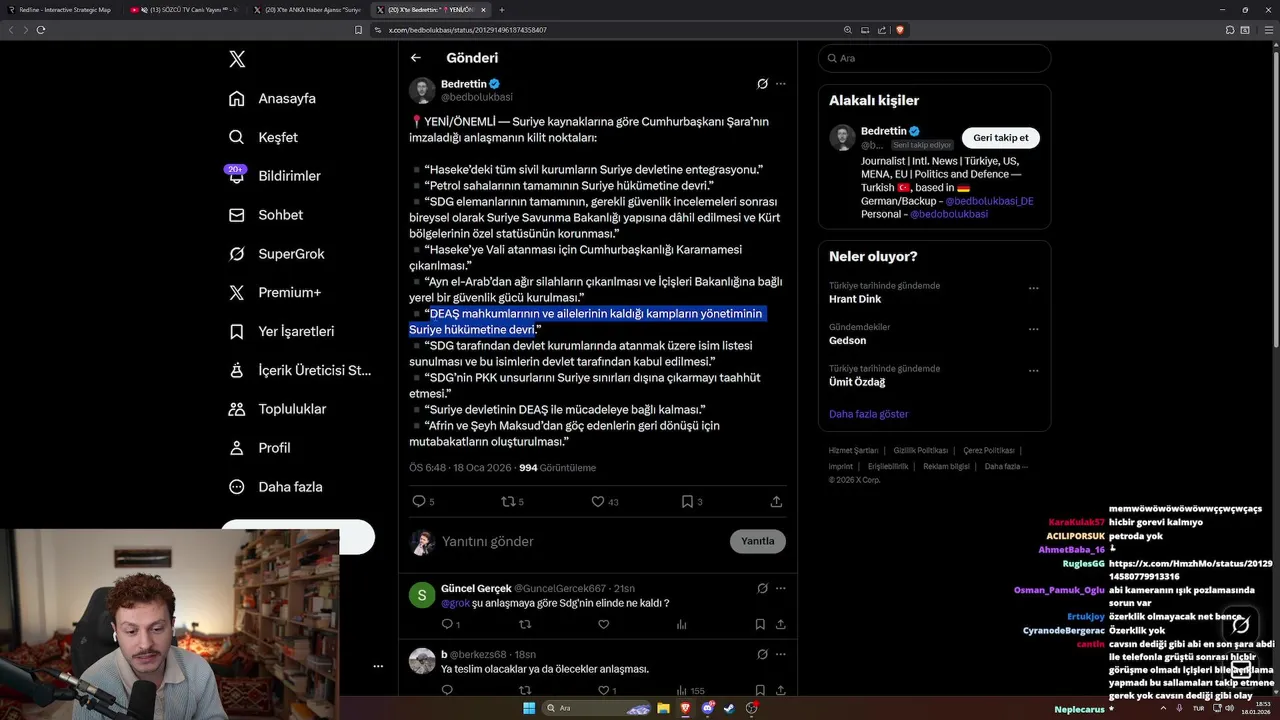Repost the main post
This screenshot has width=1280, height=720.
click(x=508, y=501)
